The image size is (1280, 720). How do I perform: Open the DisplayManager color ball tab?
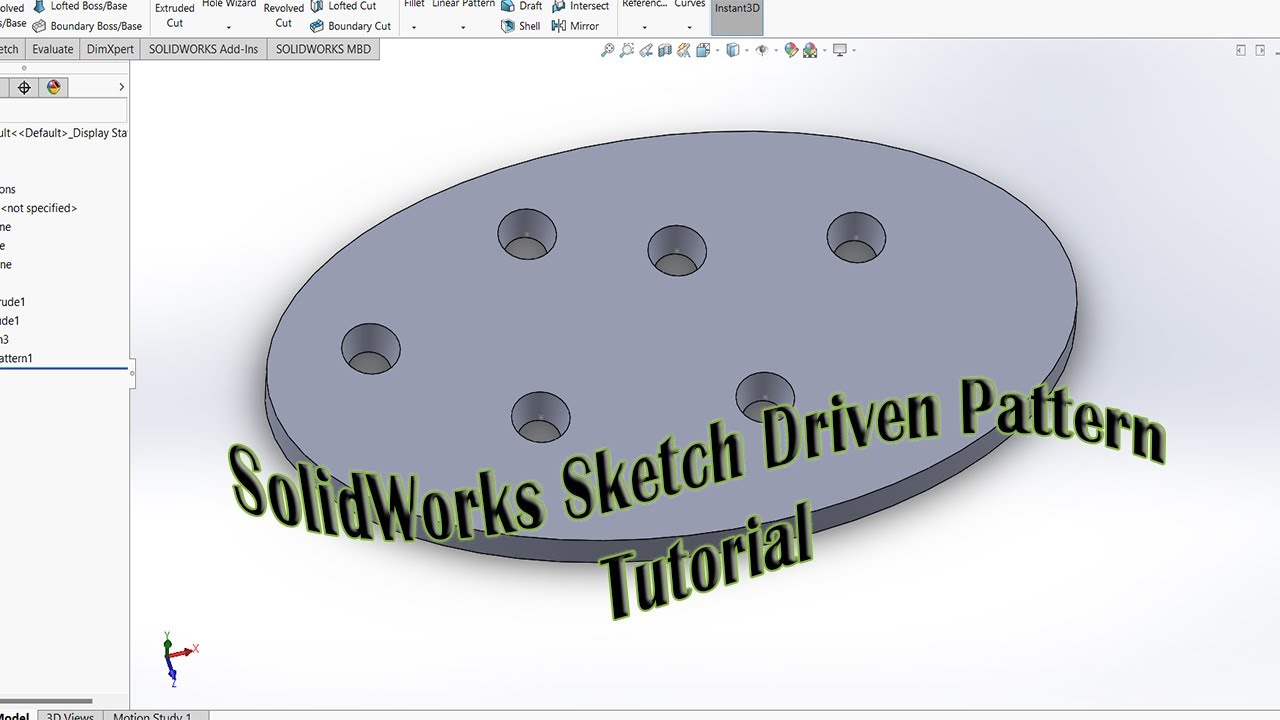click(54, 87)
